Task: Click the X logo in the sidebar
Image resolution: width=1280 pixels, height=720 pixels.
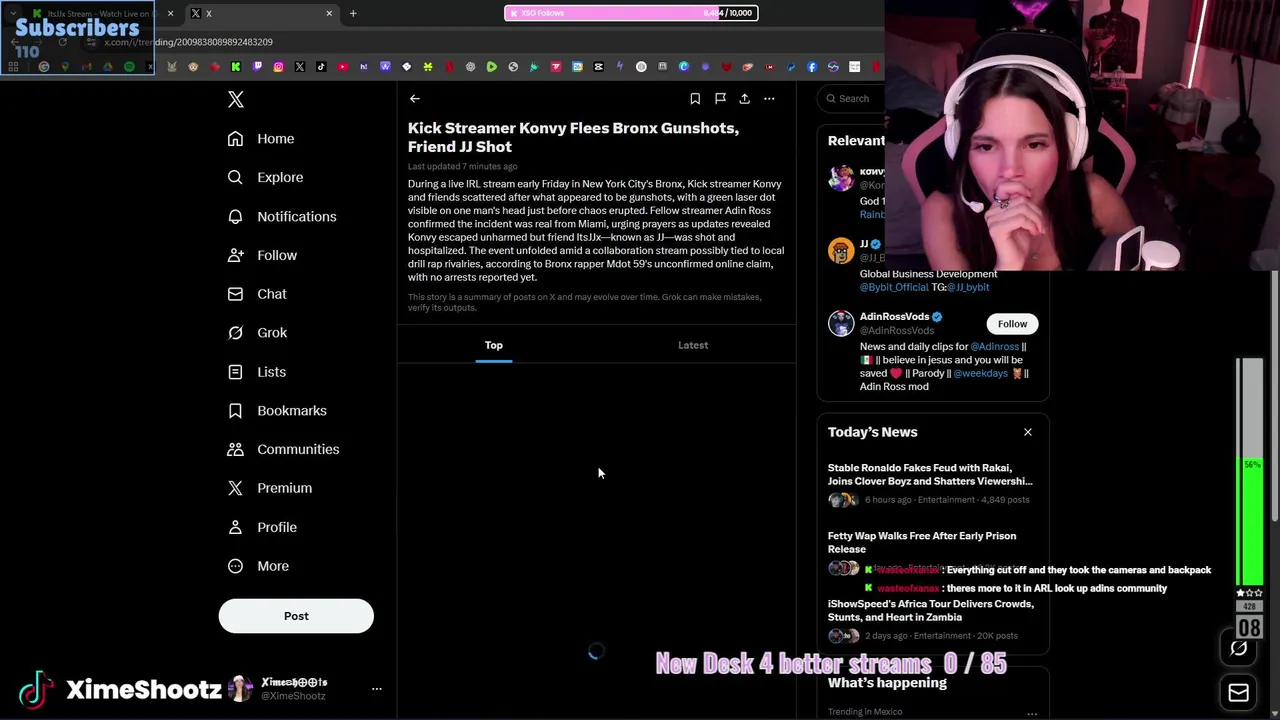Action: pos(236,99)
